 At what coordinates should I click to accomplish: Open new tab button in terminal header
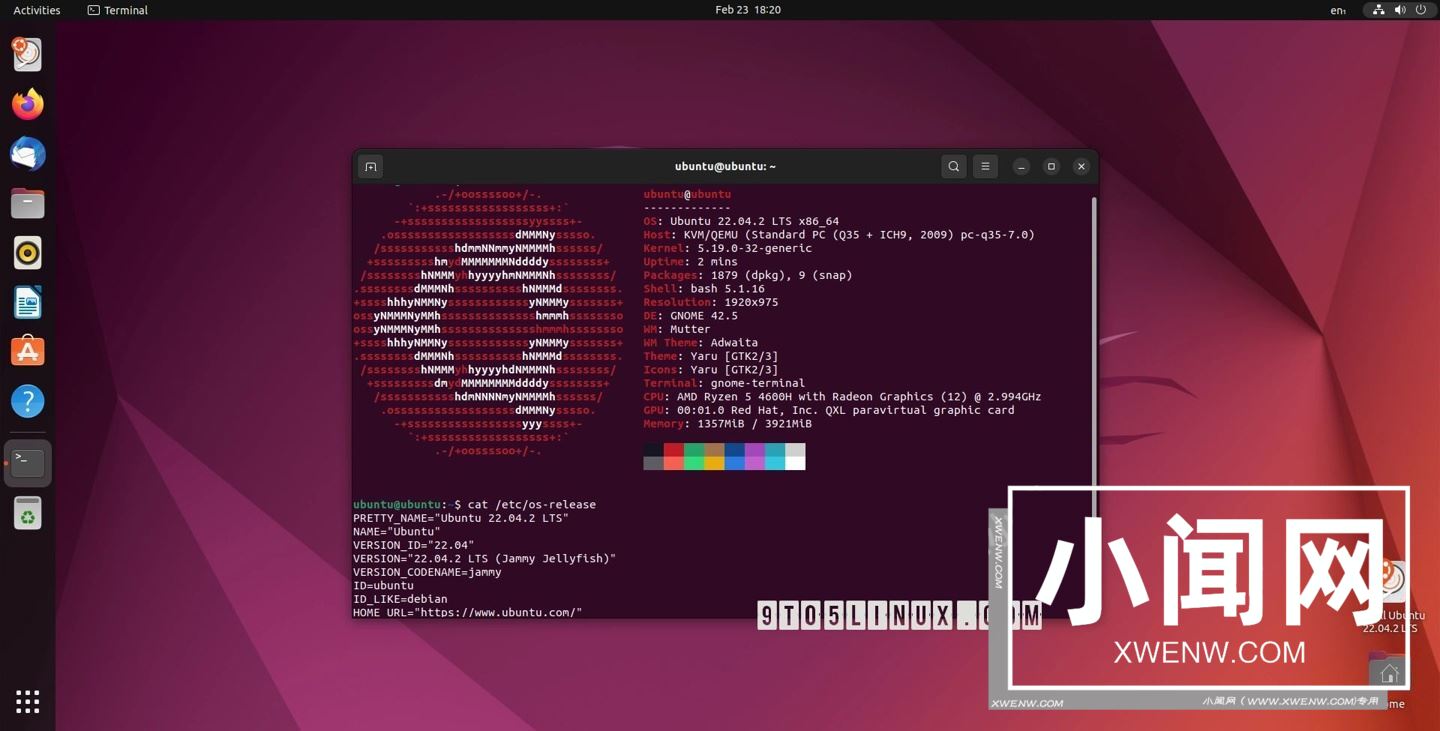[371, 167]
